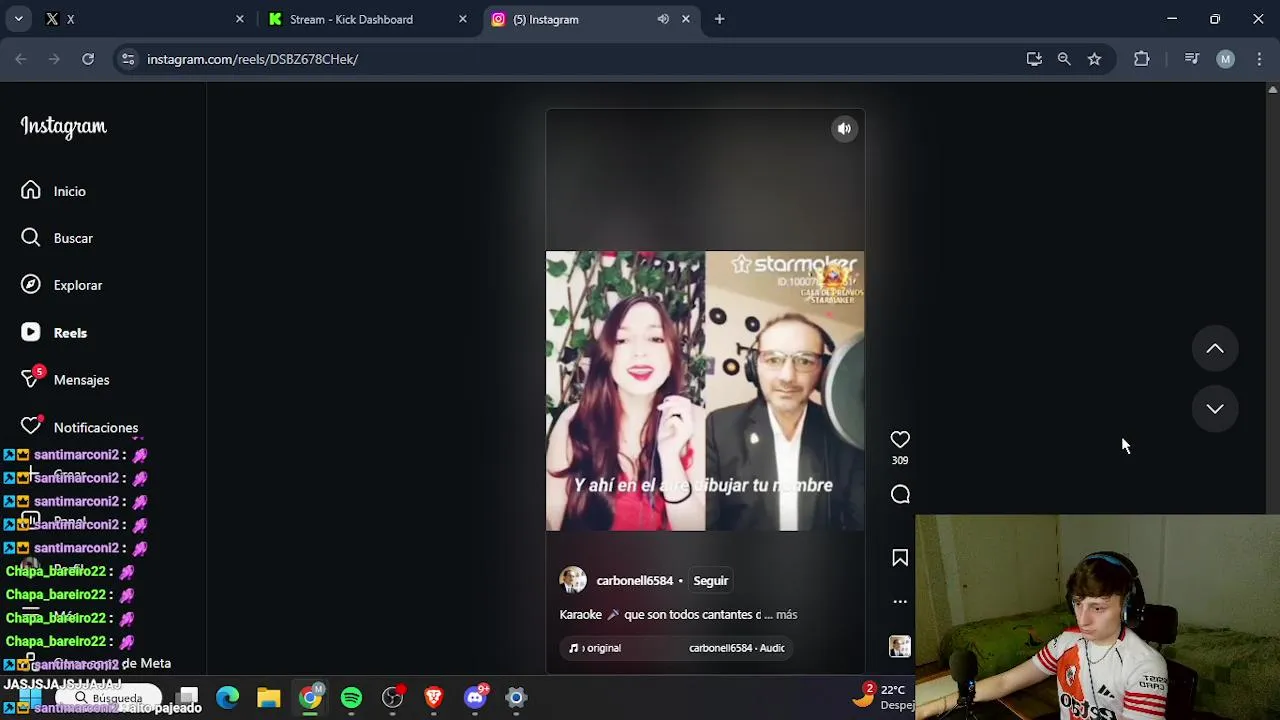The height and width of the screenshot is (720, 1280).
Task: Expand the caption with más
Action: tap(786, 615)
